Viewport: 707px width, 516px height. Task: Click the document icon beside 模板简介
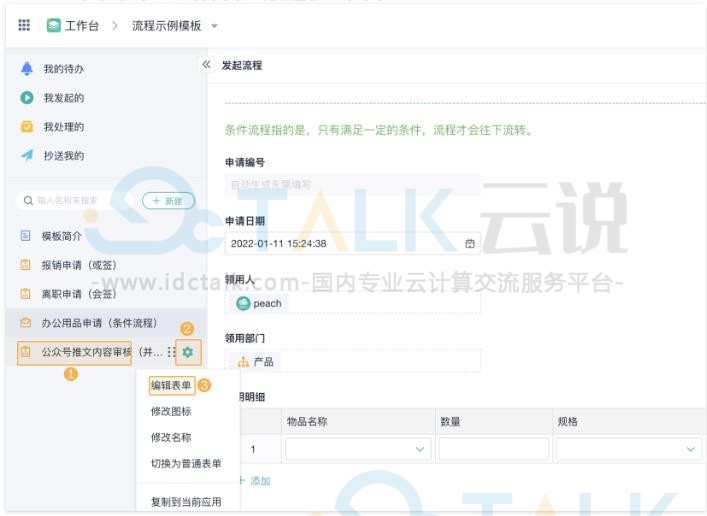point(26,235)
